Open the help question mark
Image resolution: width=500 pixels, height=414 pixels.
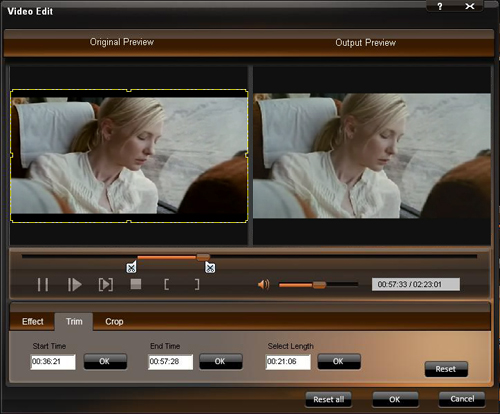click(440, 6)
